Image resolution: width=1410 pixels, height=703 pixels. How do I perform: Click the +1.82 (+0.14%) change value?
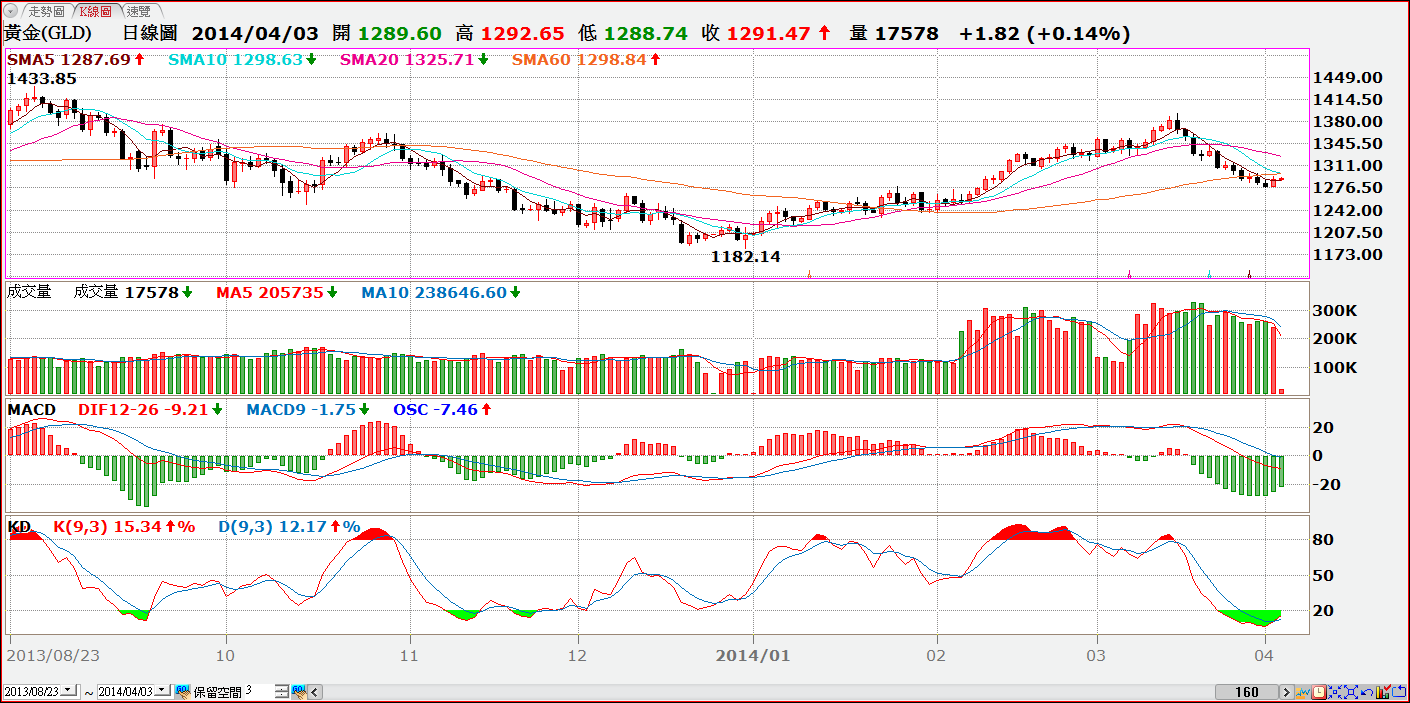tap(1045, 33)
